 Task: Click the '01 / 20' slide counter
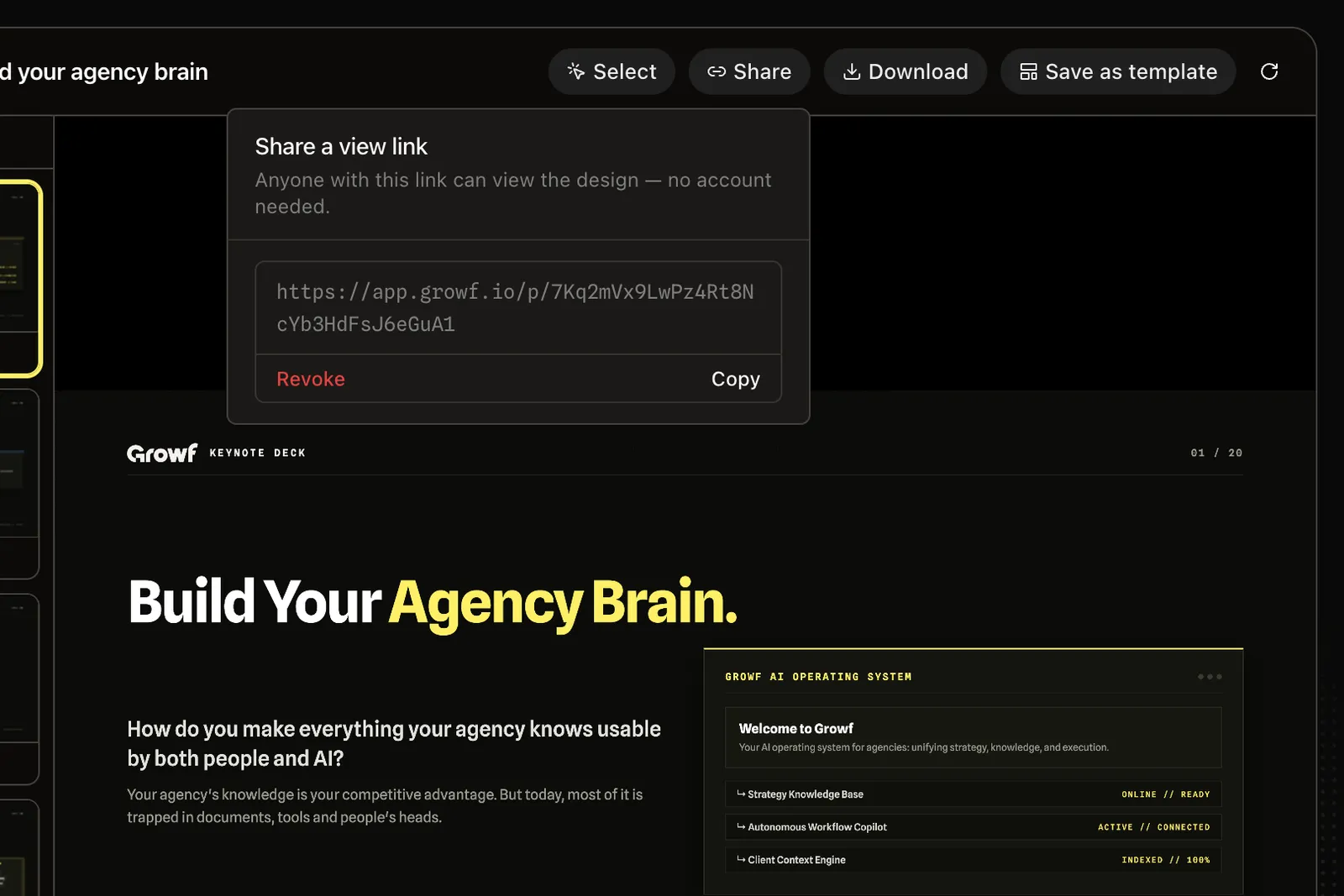[1216, 453]
